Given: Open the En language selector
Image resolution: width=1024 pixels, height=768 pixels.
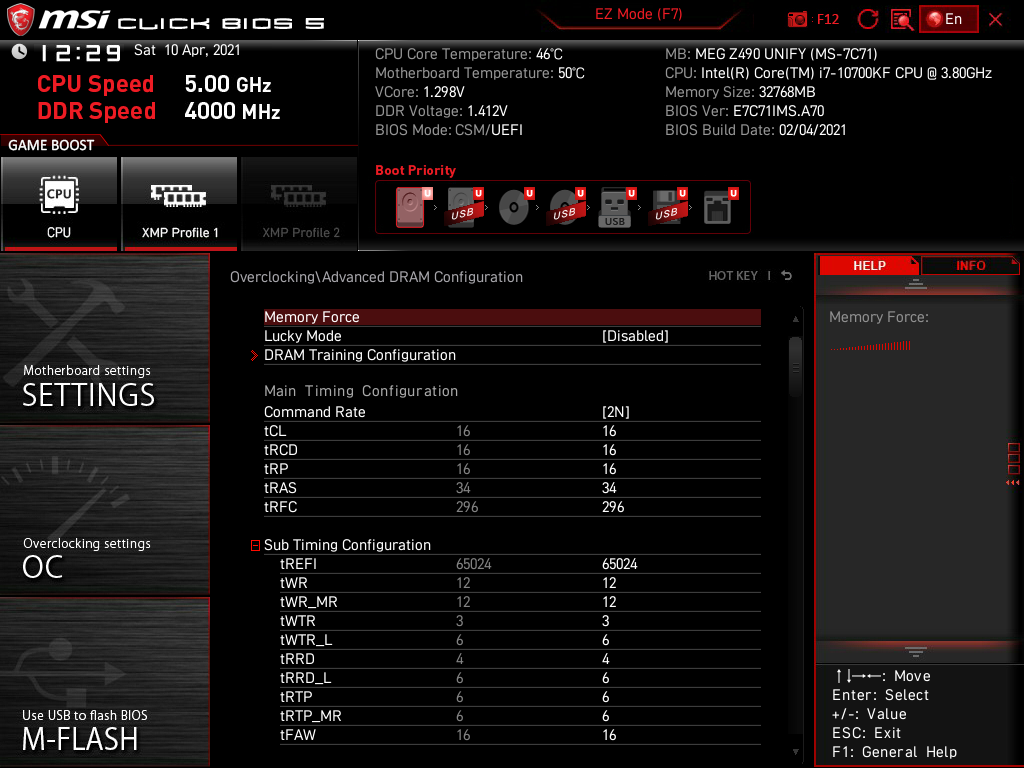Looking at the screenshot, I should pyautogui.click(x=948, y=19).
